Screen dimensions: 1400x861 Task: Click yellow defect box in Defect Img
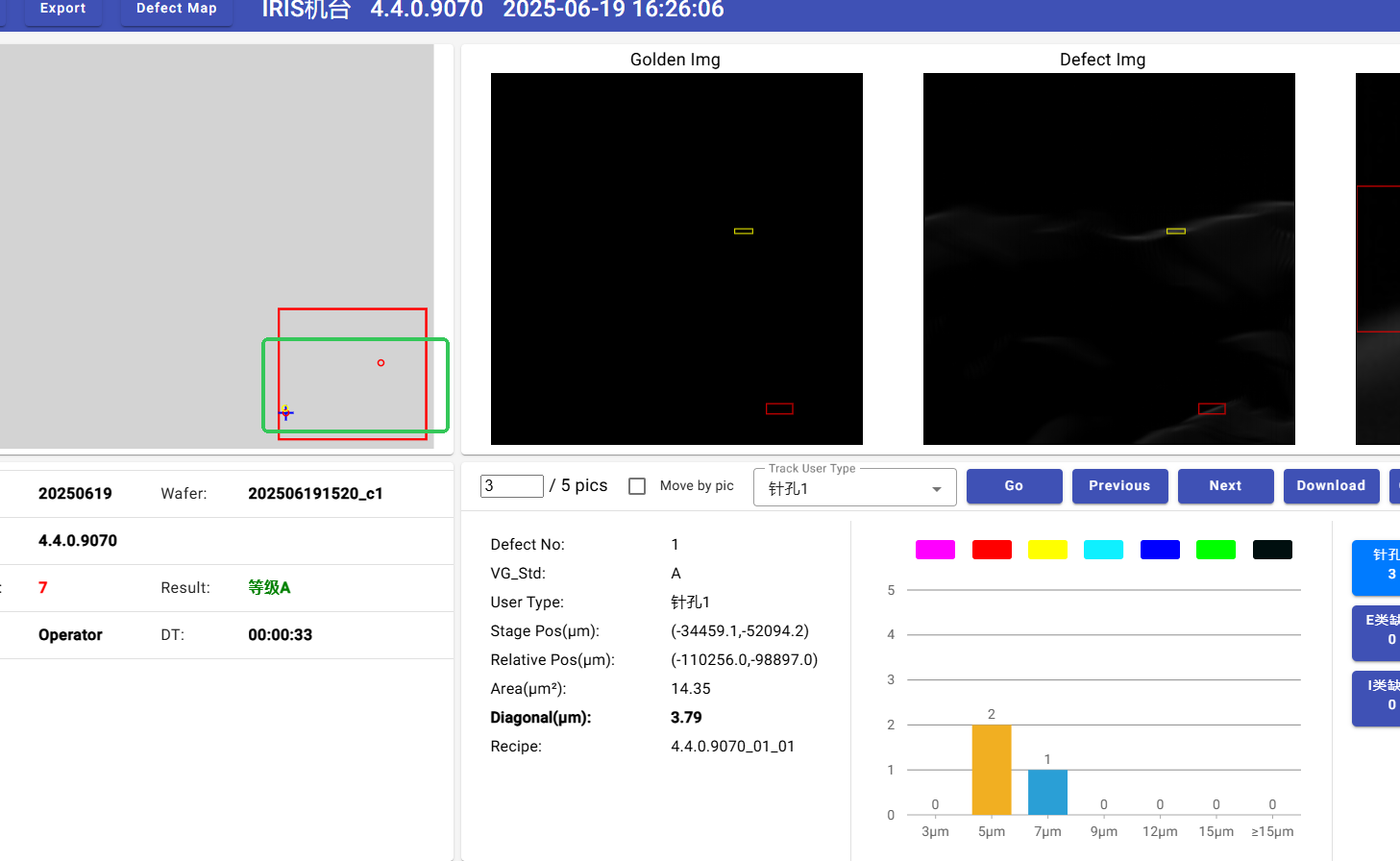click(1176, 231)
